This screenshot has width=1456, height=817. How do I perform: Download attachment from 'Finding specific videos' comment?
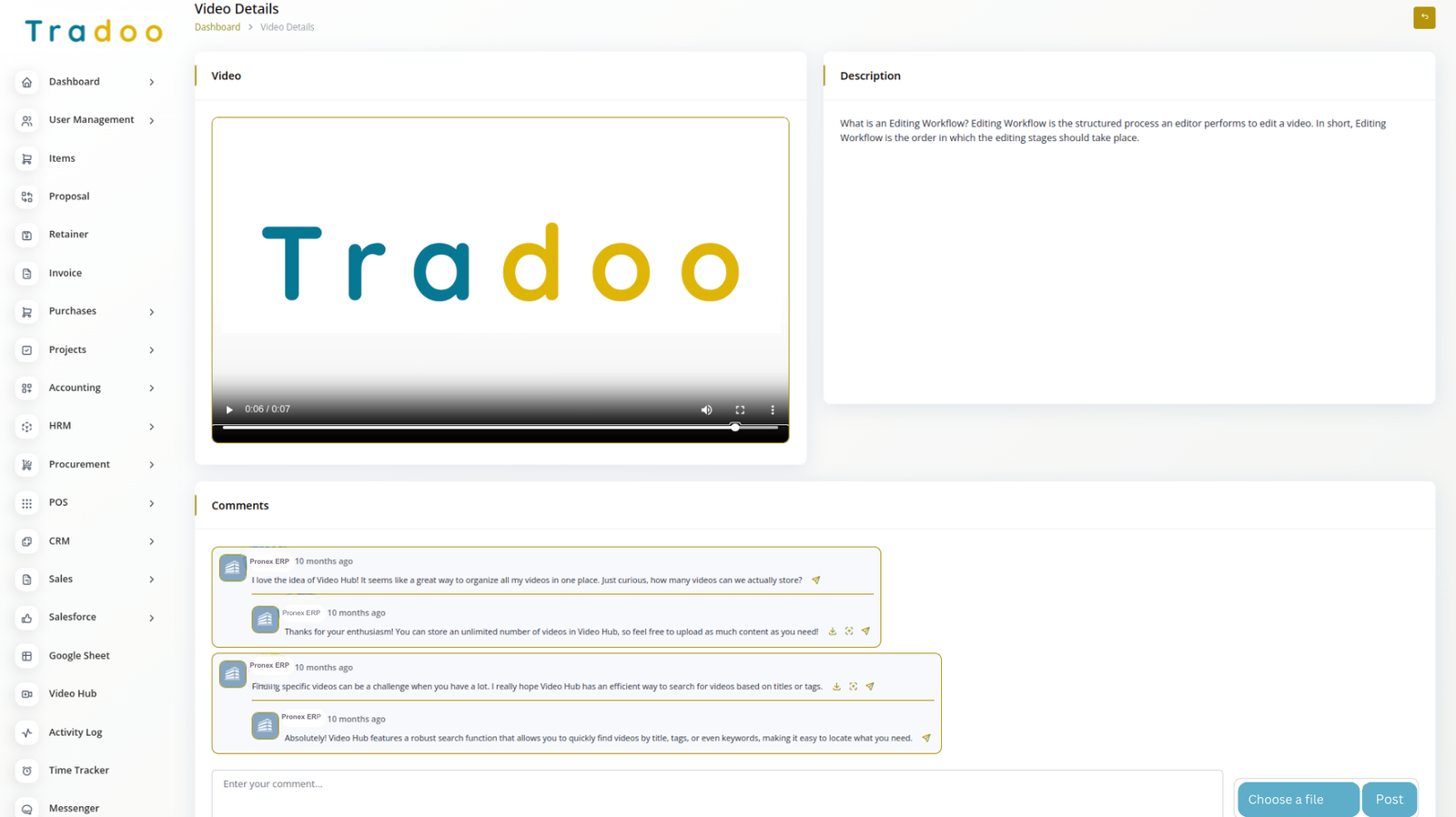click(x=836, y=687)
